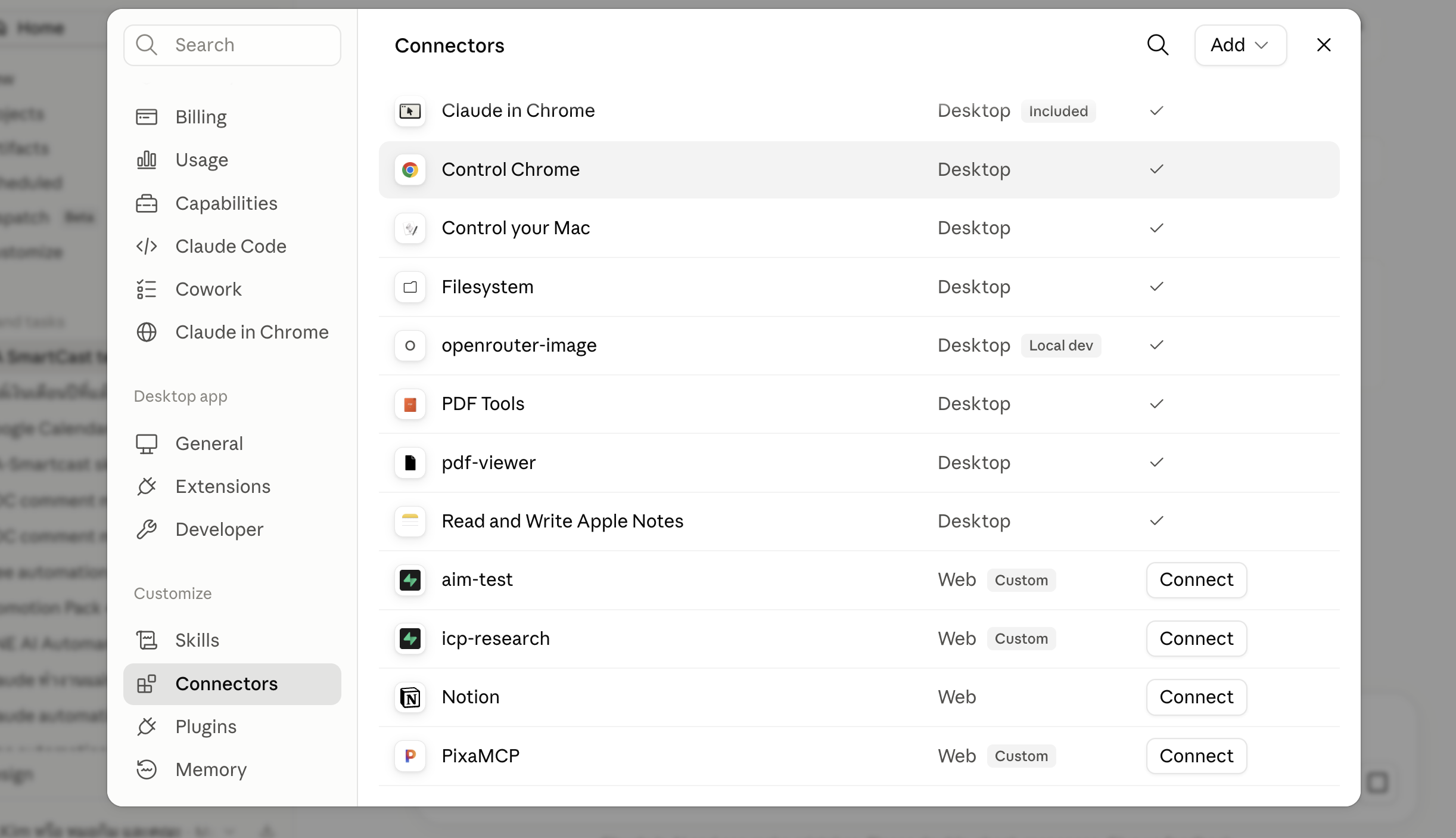Click the PDF Tools orange icon
The image size is (1456, 838).
[x=410, y=405]
